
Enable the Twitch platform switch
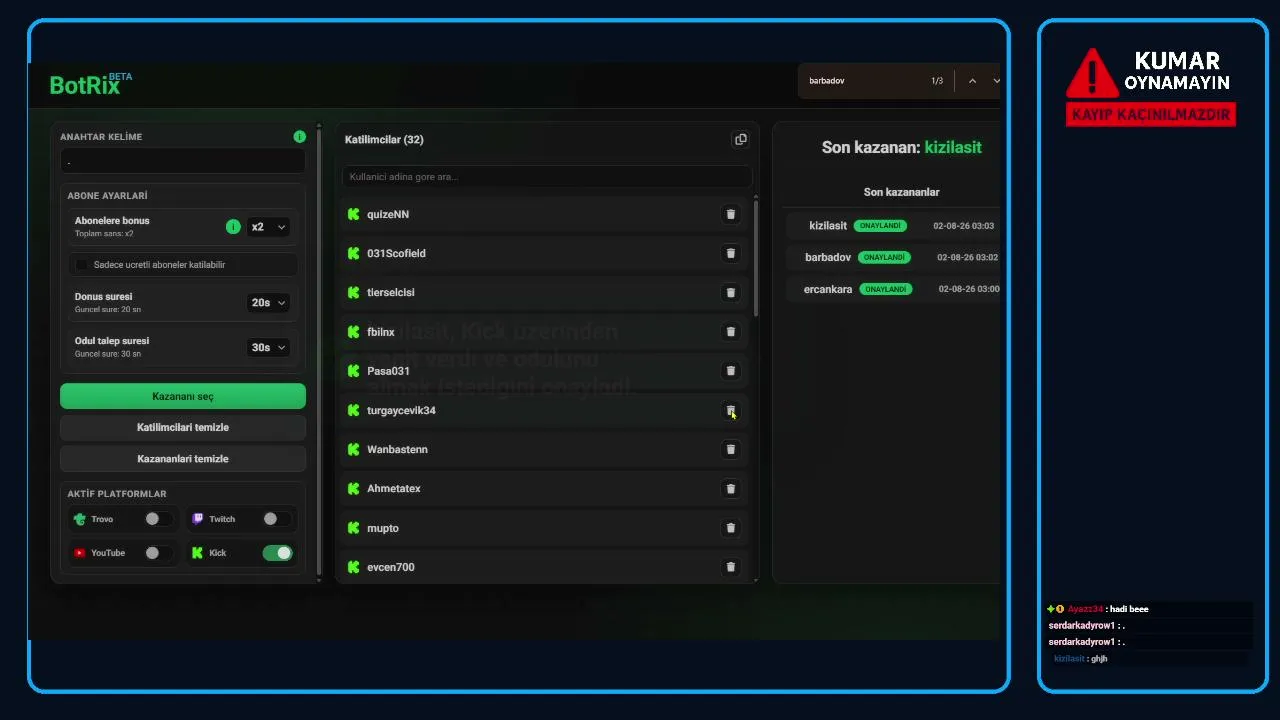coord(277,519)
